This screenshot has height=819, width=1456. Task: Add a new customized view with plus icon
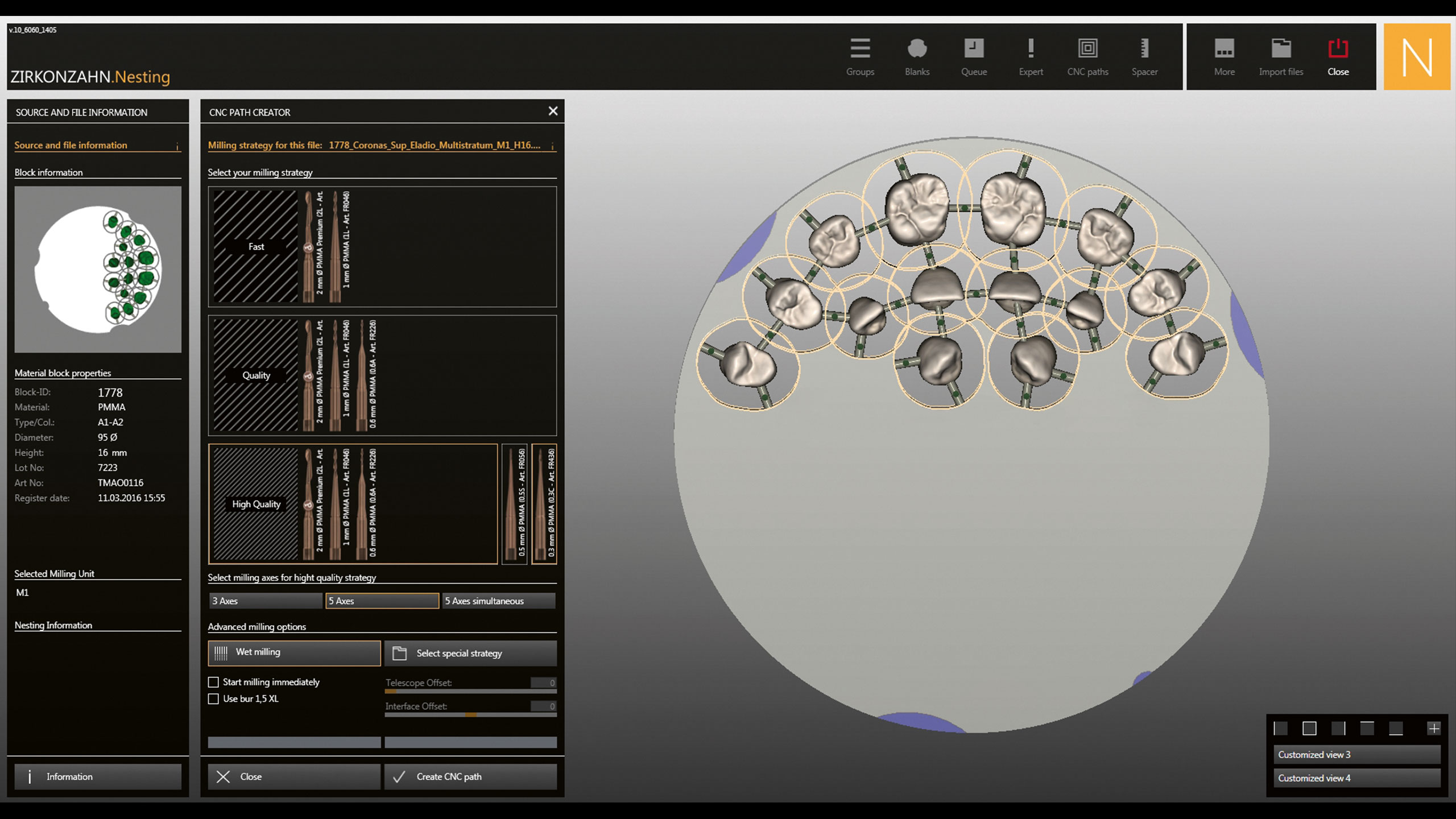coord(1434,728)
